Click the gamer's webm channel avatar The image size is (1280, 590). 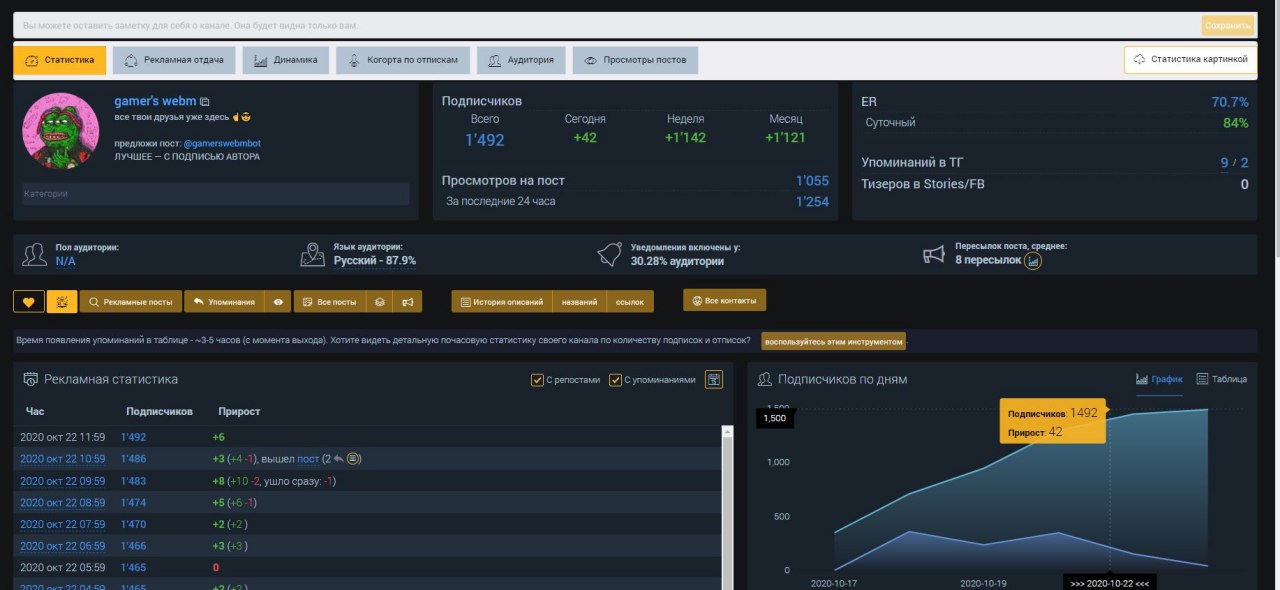pyautogui.click(x=60, y=131)
